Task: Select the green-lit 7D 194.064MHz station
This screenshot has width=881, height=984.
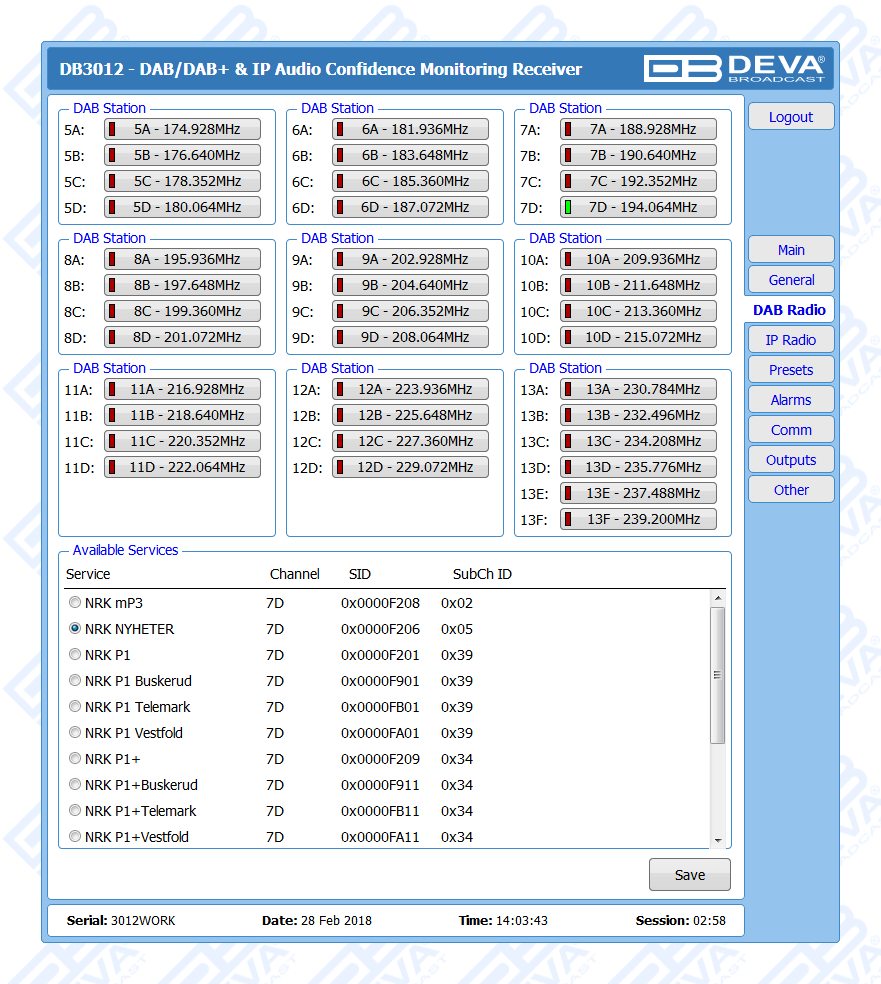Action: click(638, 208)
